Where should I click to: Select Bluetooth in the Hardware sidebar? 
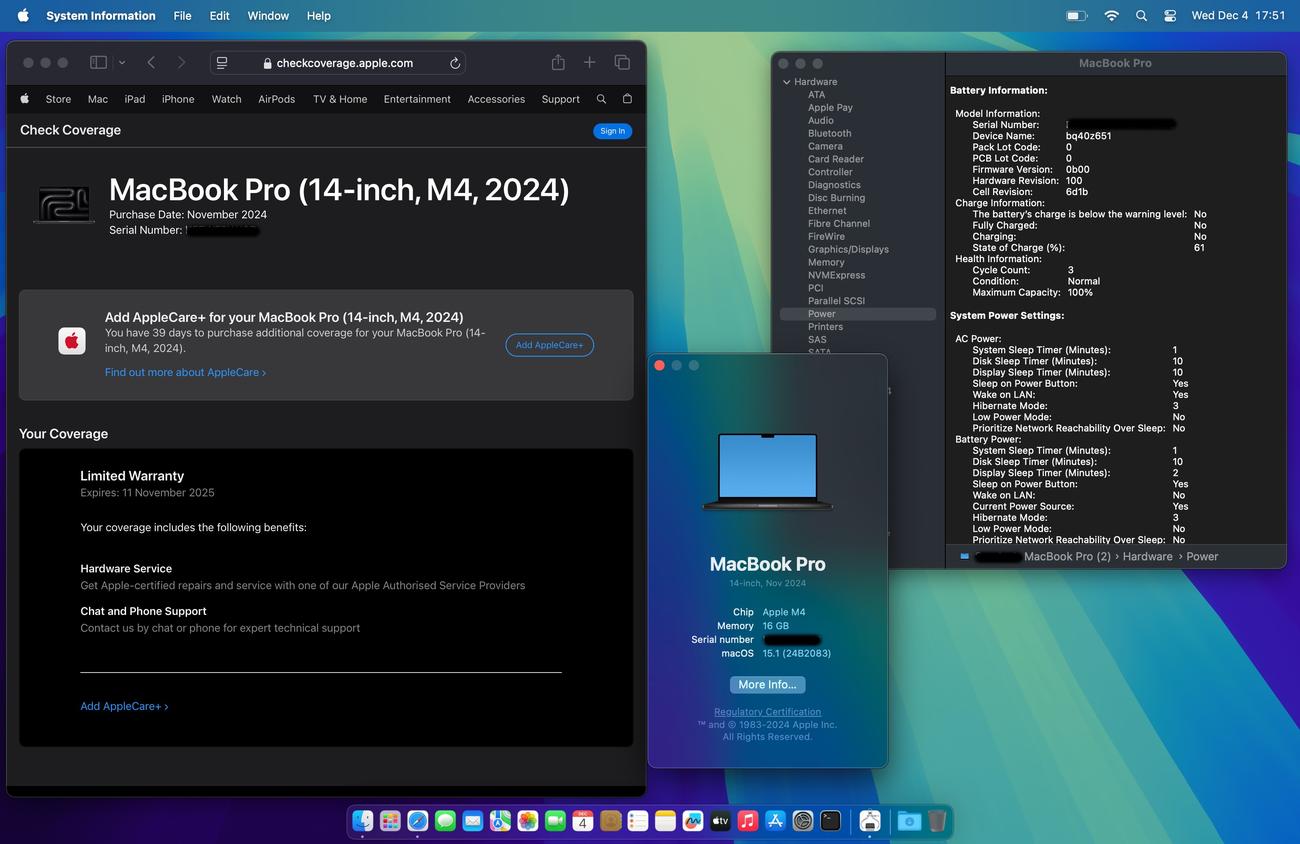[829, 133]
